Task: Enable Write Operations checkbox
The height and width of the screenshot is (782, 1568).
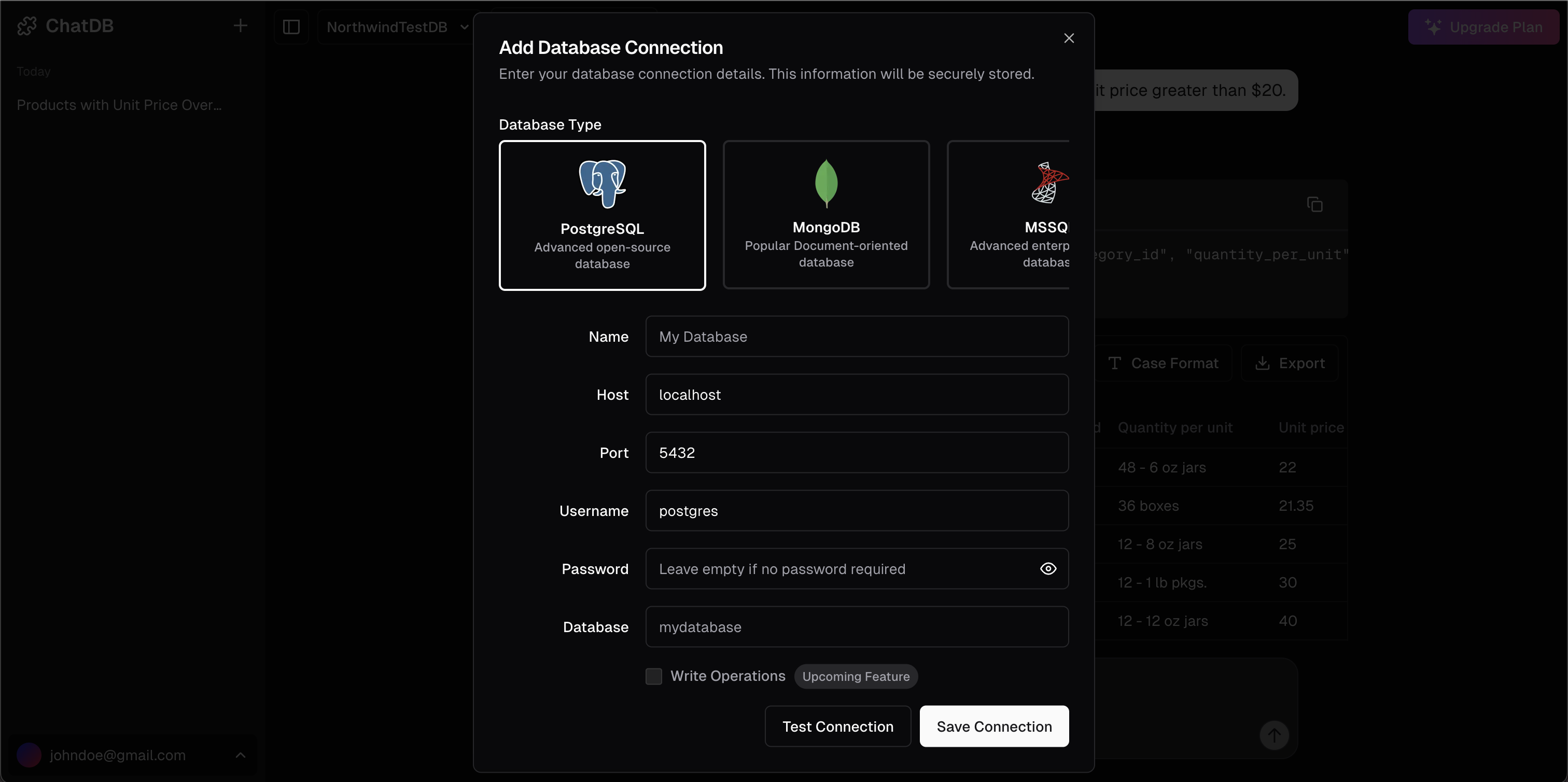Action: [x=654, y=676]
